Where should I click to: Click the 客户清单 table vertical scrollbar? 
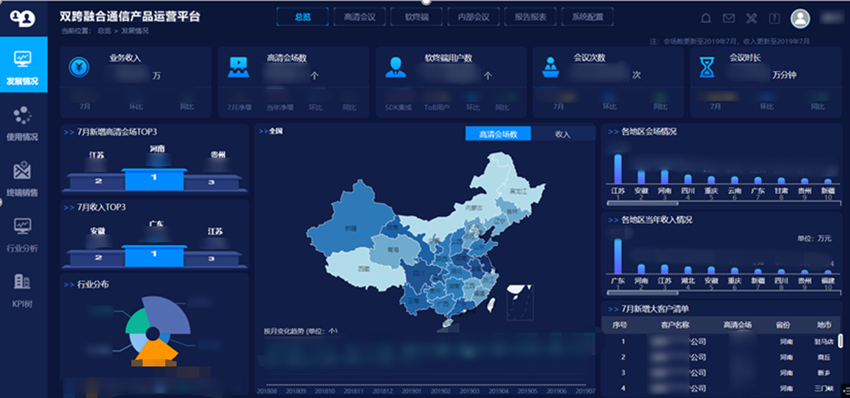point(840,341)
